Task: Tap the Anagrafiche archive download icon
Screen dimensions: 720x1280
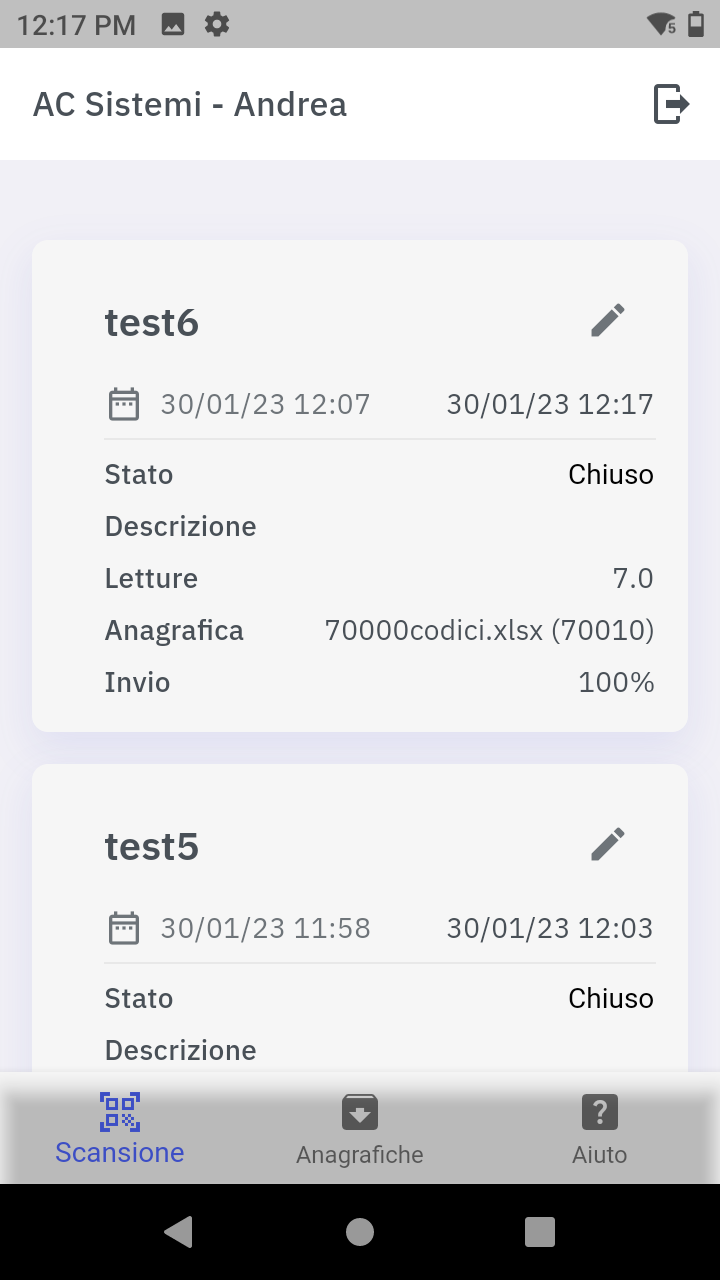Action: point(360,1112)
